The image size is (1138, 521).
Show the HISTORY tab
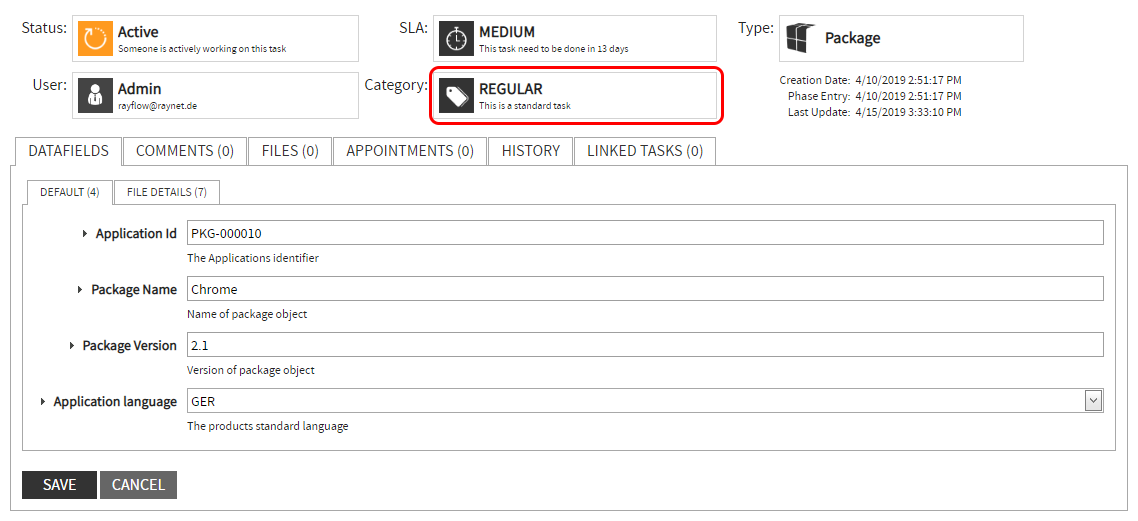click(x=531, y=151)
